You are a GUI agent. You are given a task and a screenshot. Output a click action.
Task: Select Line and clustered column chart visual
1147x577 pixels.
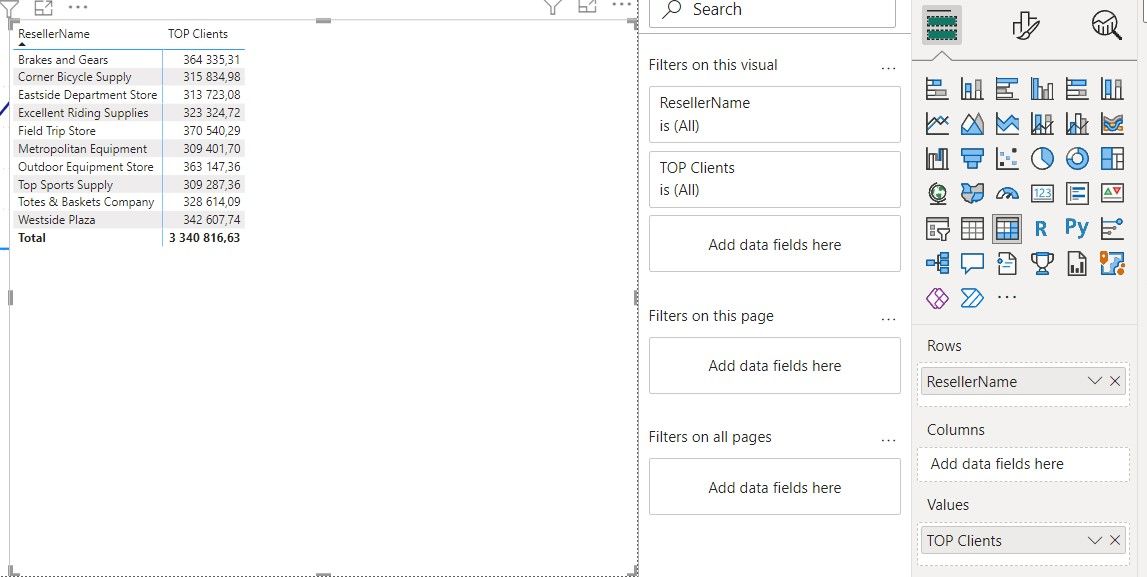point(1077,124)
